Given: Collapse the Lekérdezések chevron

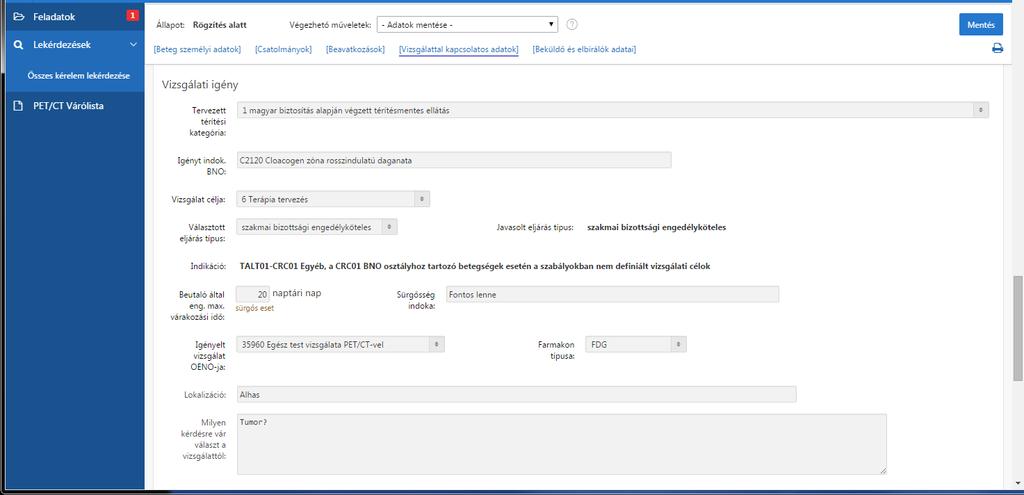Looking at the screenshot, I should pos(133,45).
